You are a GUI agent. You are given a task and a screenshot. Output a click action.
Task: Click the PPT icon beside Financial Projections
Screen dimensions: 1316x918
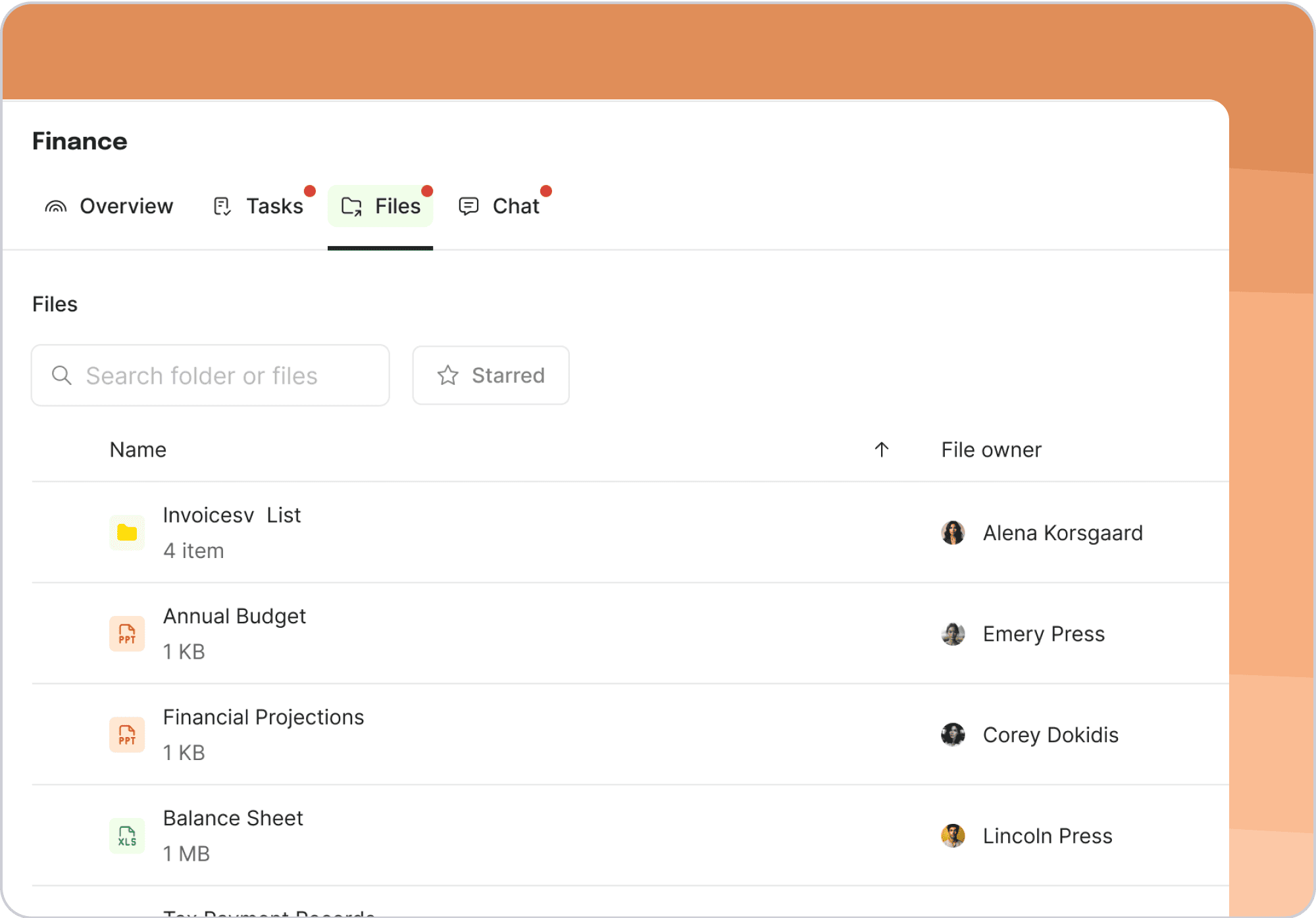[126, 735]
